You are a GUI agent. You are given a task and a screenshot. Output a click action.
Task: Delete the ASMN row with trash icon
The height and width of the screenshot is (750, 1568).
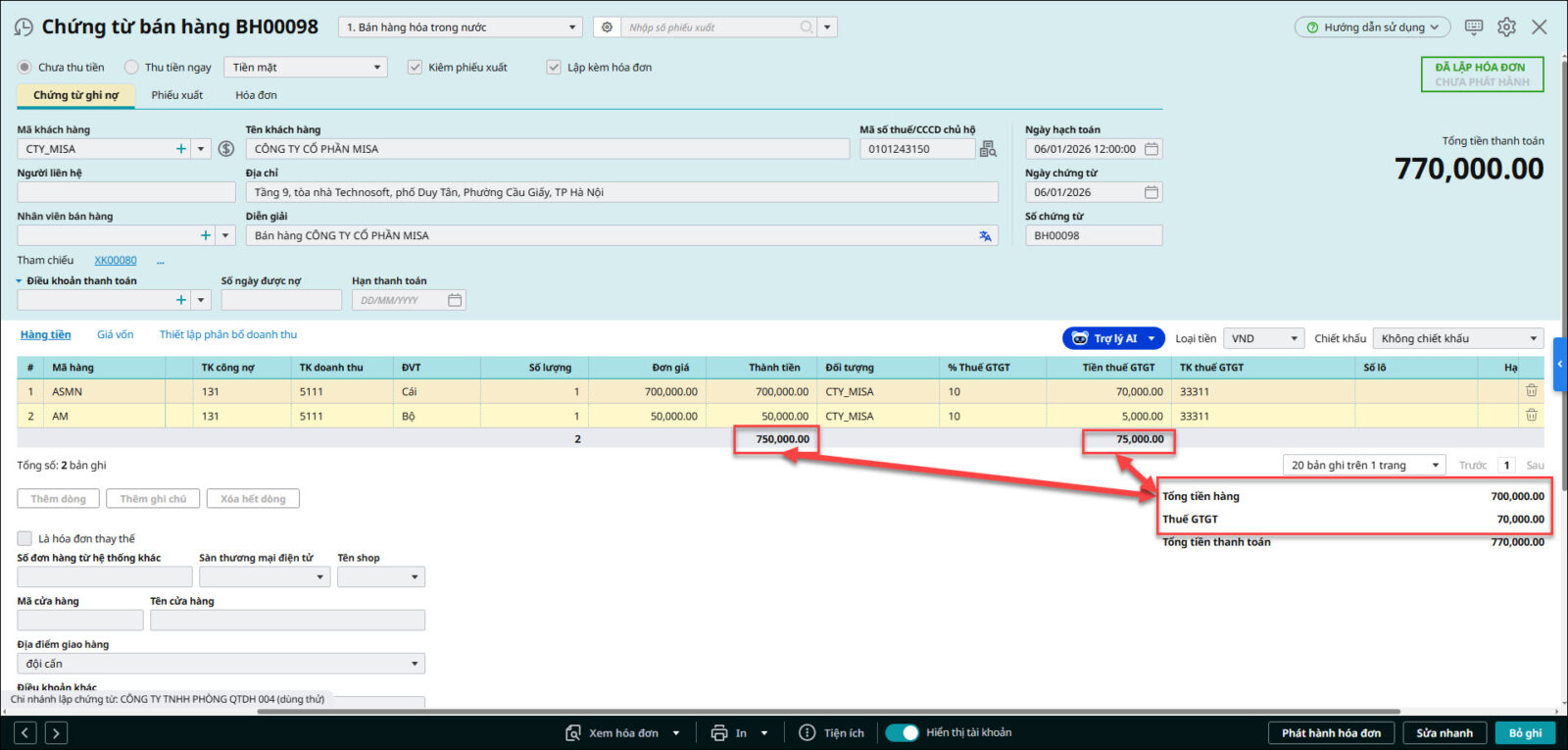[1531, 391]
